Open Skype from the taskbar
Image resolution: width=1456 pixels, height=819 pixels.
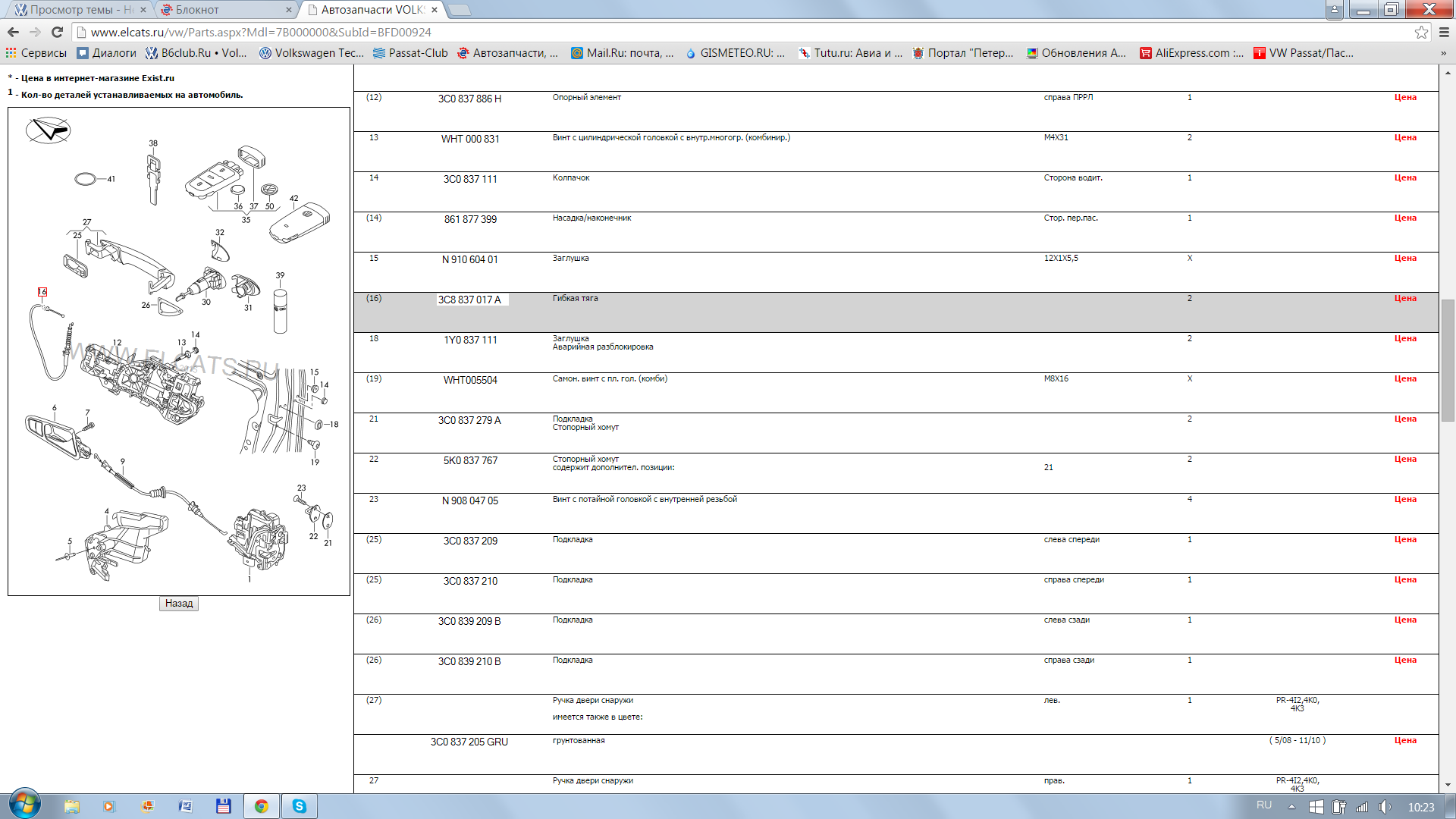pyautogui.click(x=300, y=806)
